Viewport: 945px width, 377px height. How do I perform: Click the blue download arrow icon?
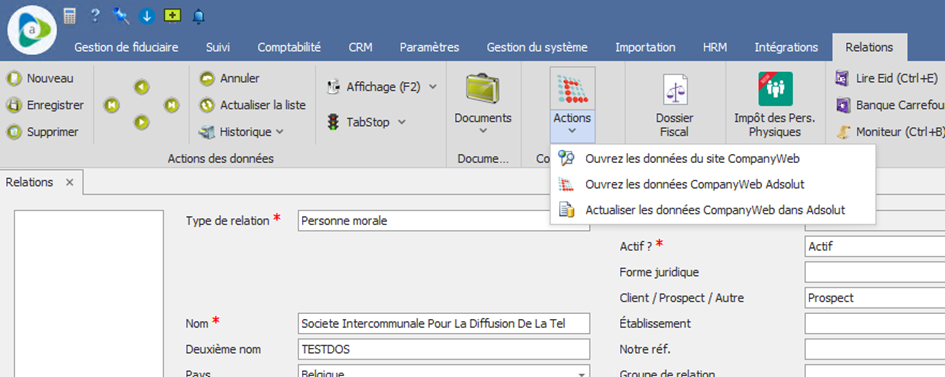point(146,16)
